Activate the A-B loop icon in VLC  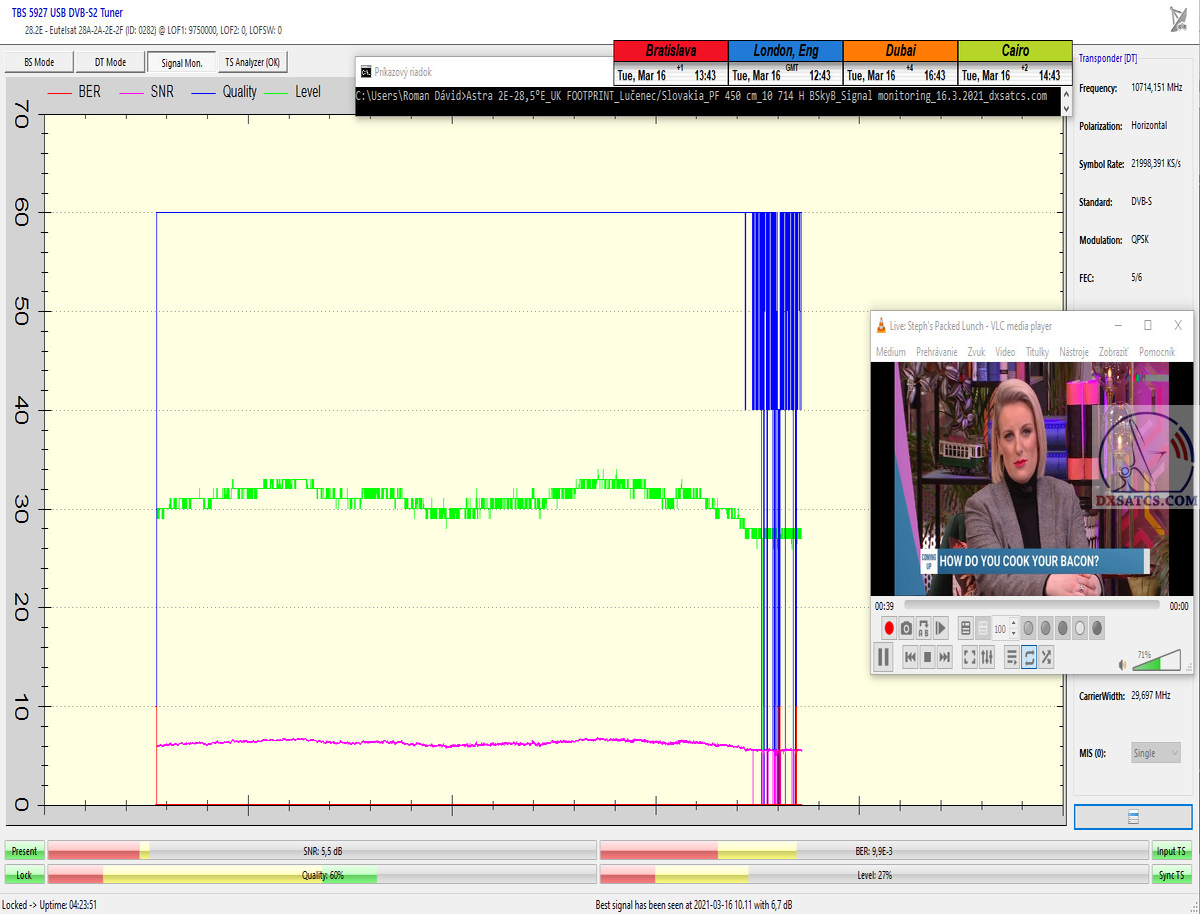923,628
